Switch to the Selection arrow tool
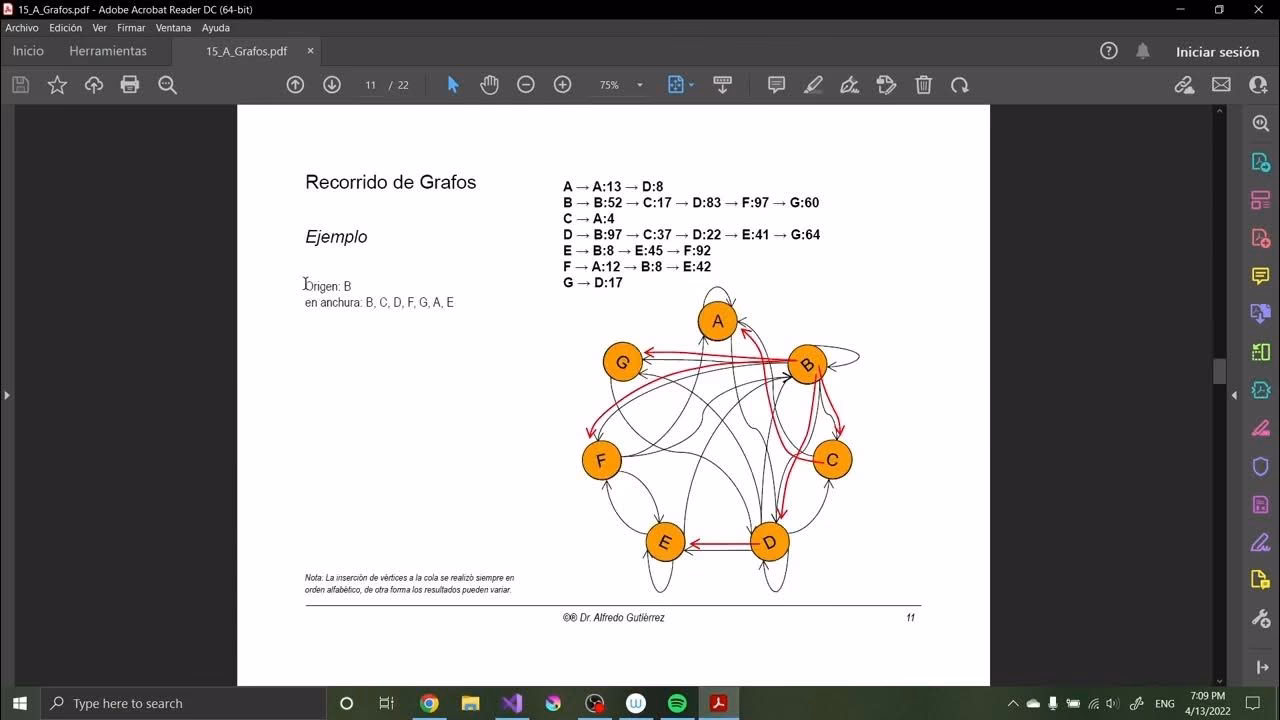Screen dimensions: 1280x720 pos(452,85)
